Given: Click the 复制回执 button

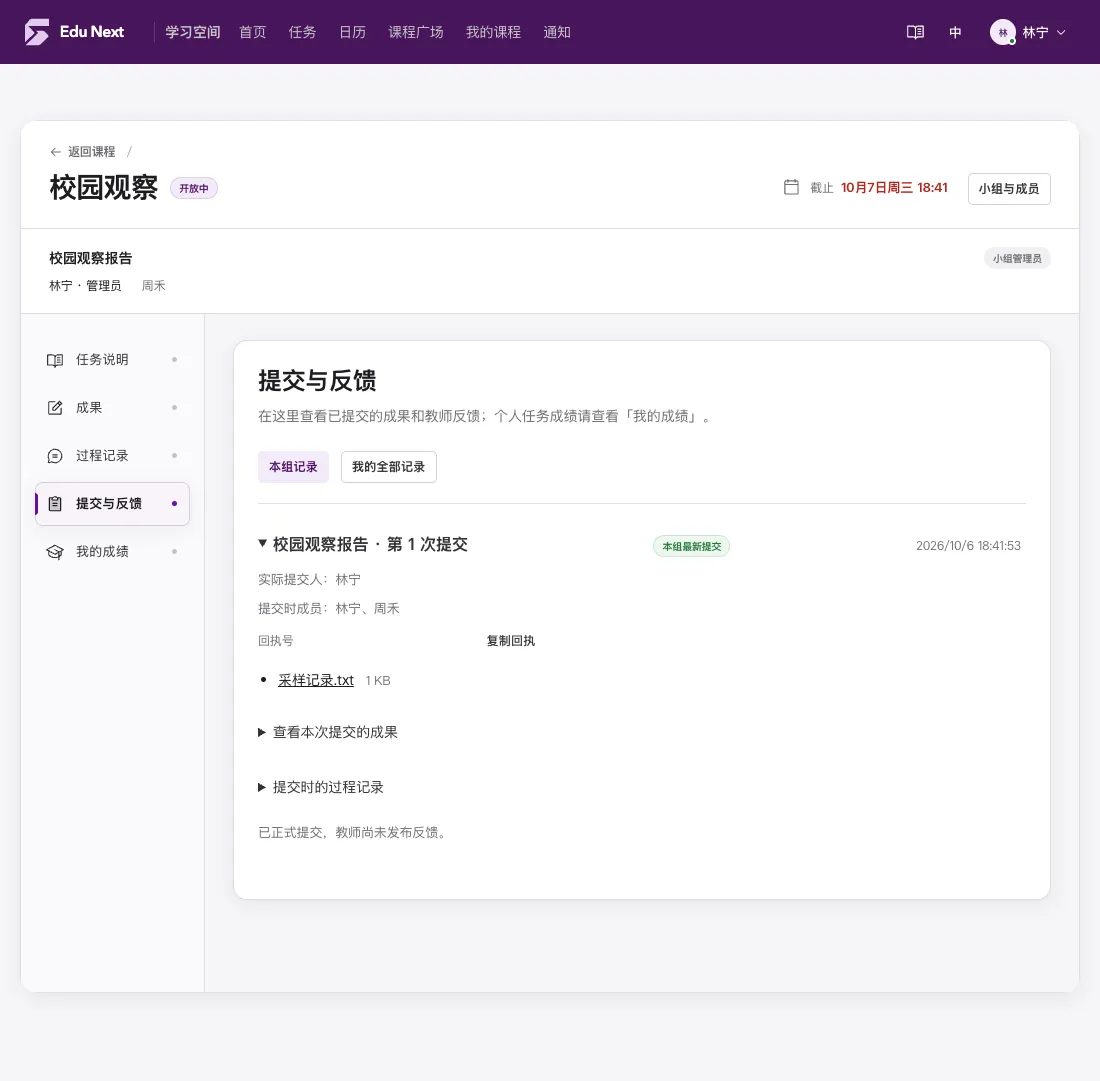Looking at the screenshot, I should tap(511, 640).
